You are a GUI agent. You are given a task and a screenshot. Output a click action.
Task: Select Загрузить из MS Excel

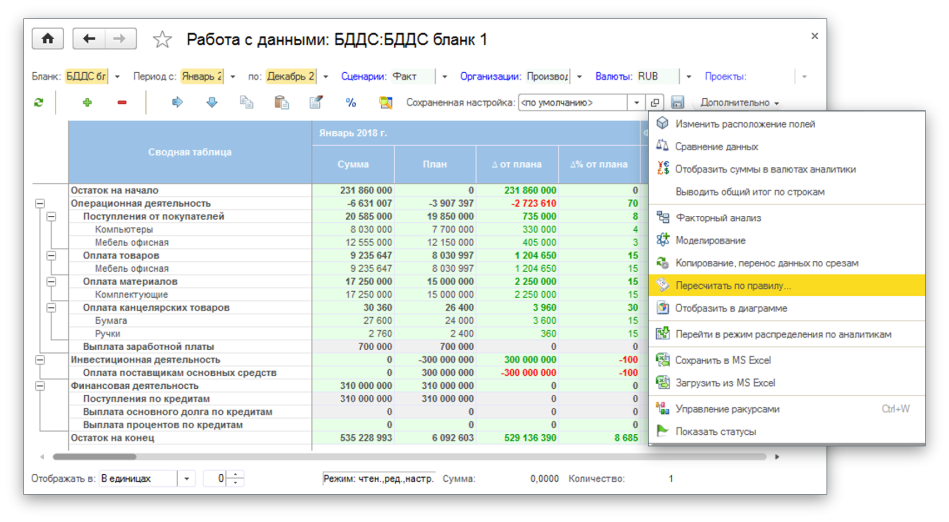787,383
